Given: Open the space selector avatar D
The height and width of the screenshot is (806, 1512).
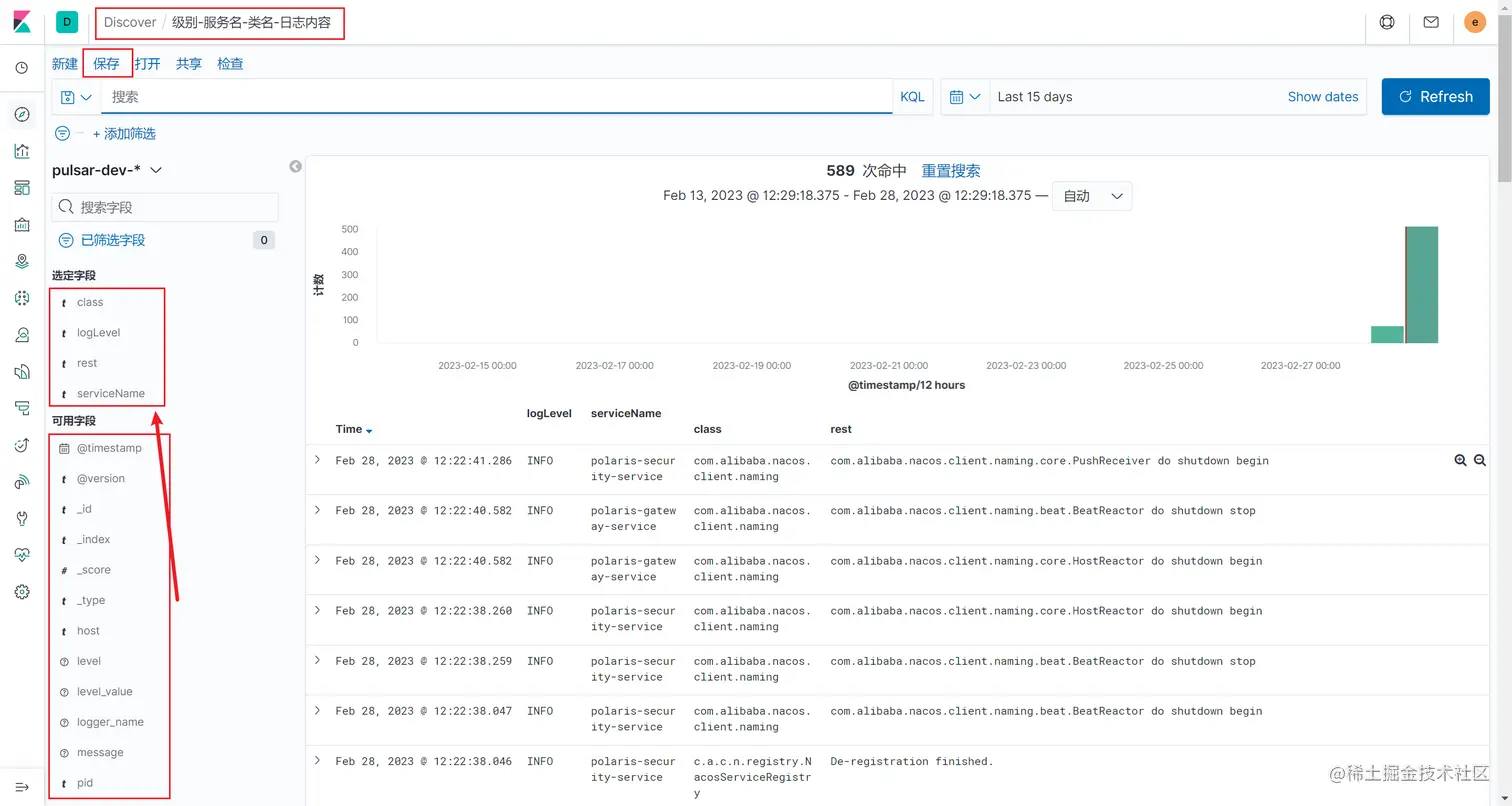Looking at the screenshot, I should [67, 22].
